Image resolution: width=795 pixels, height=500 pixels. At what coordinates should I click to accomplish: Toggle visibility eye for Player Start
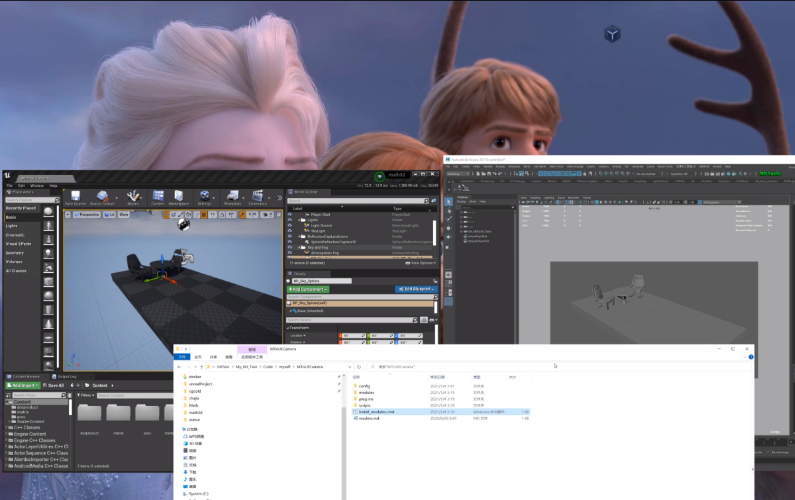[290, 215]
